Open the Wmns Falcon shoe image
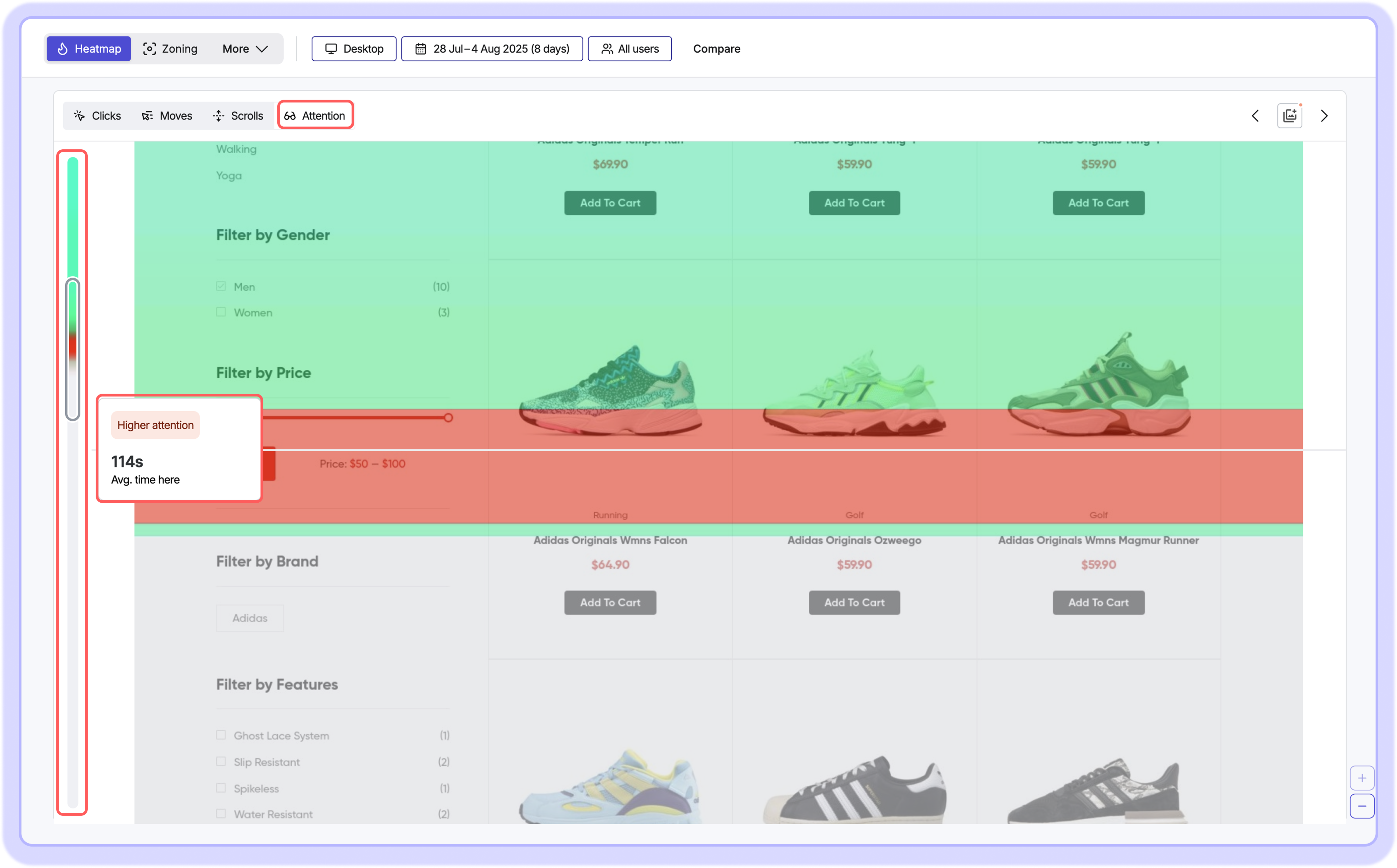This screenshot has width=1397, height=868. tap(610, 391)
